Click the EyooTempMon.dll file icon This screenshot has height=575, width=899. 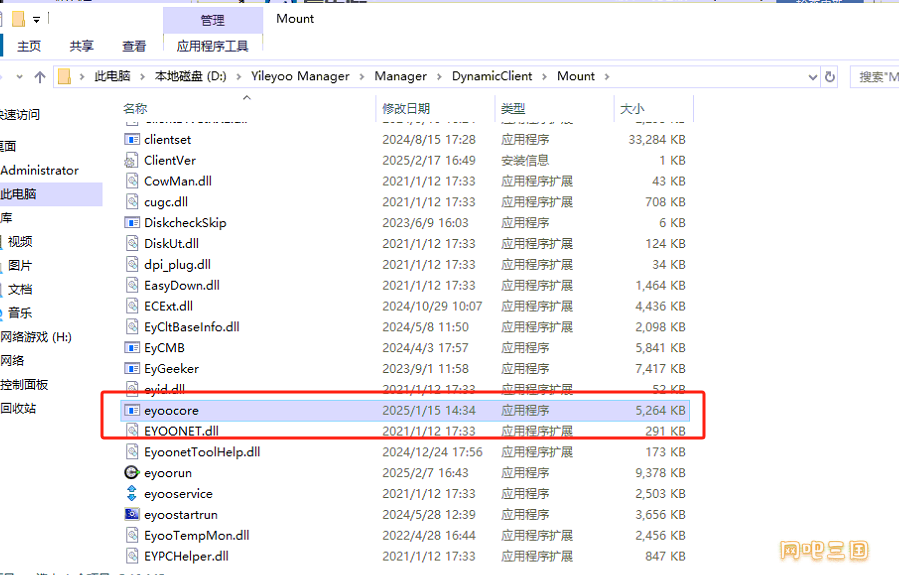tap(132, 535)
